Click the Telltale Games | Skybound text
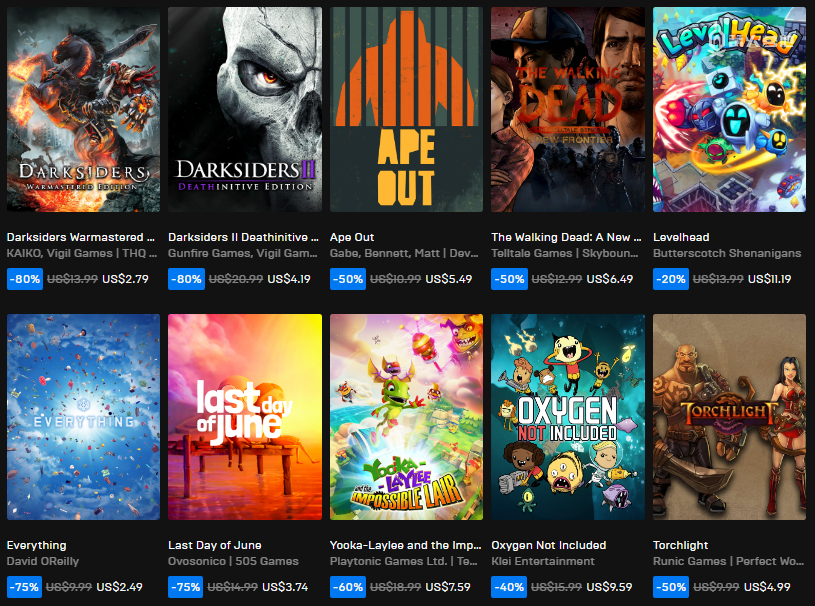Screen dimensions: 815x606 [x=565, y=253]
